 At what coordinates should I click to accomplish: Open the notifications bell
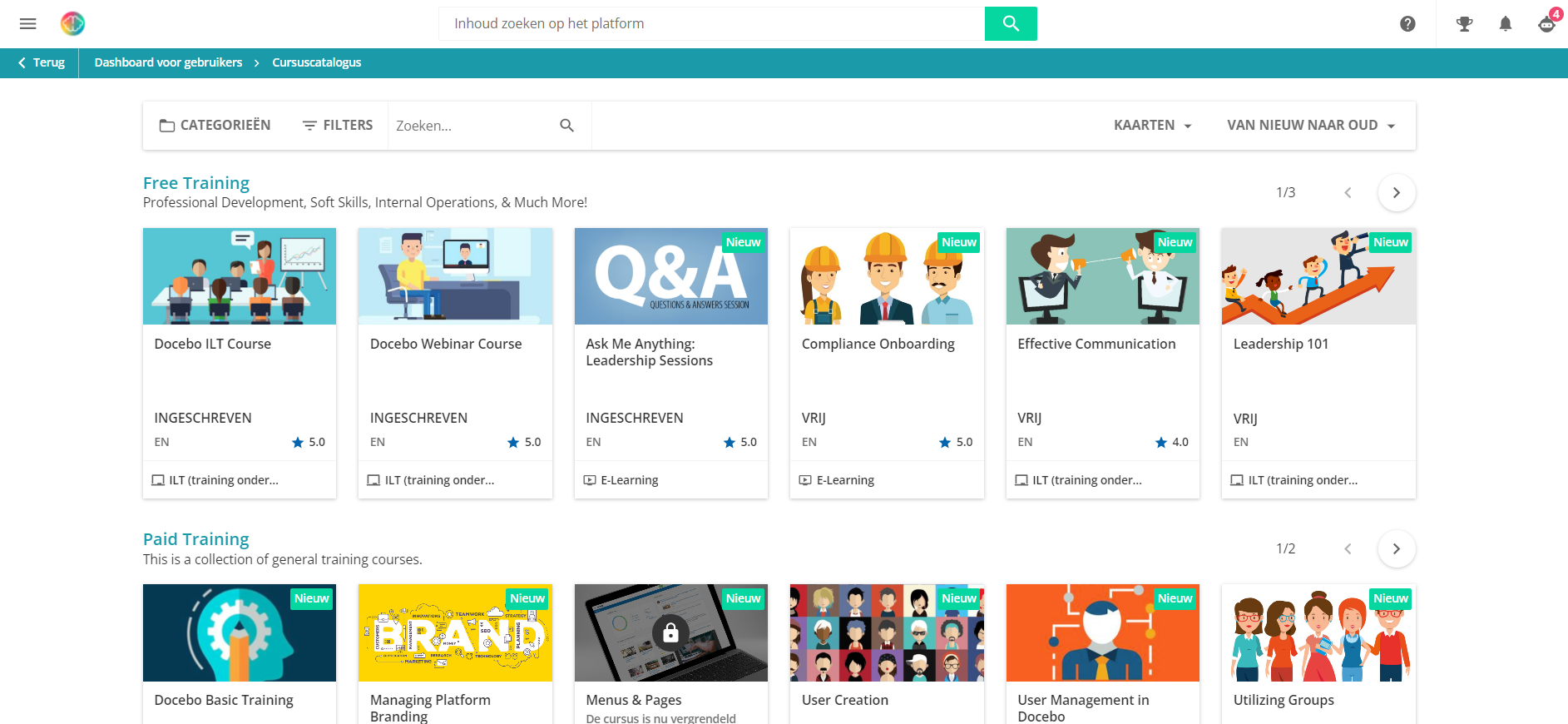pos(1505,24)
